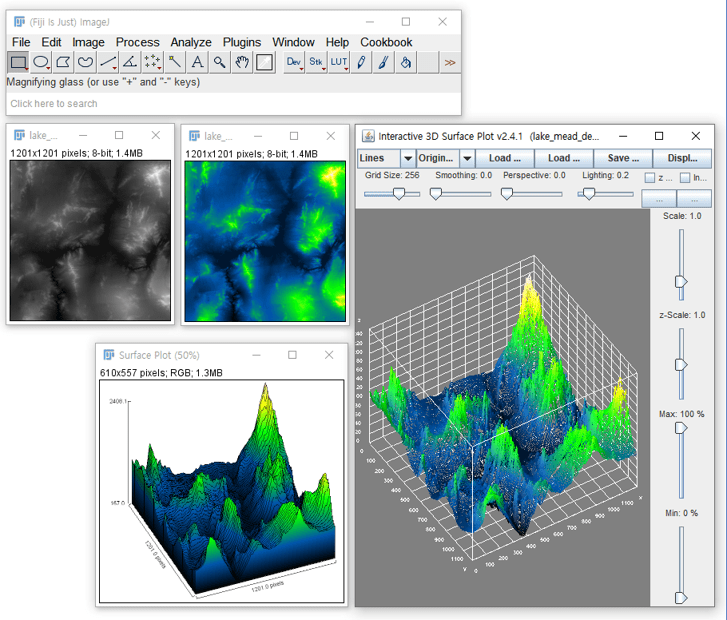727x620 pixels.
Task: Click the Smoothing slider handle
Action: (435, 194)
